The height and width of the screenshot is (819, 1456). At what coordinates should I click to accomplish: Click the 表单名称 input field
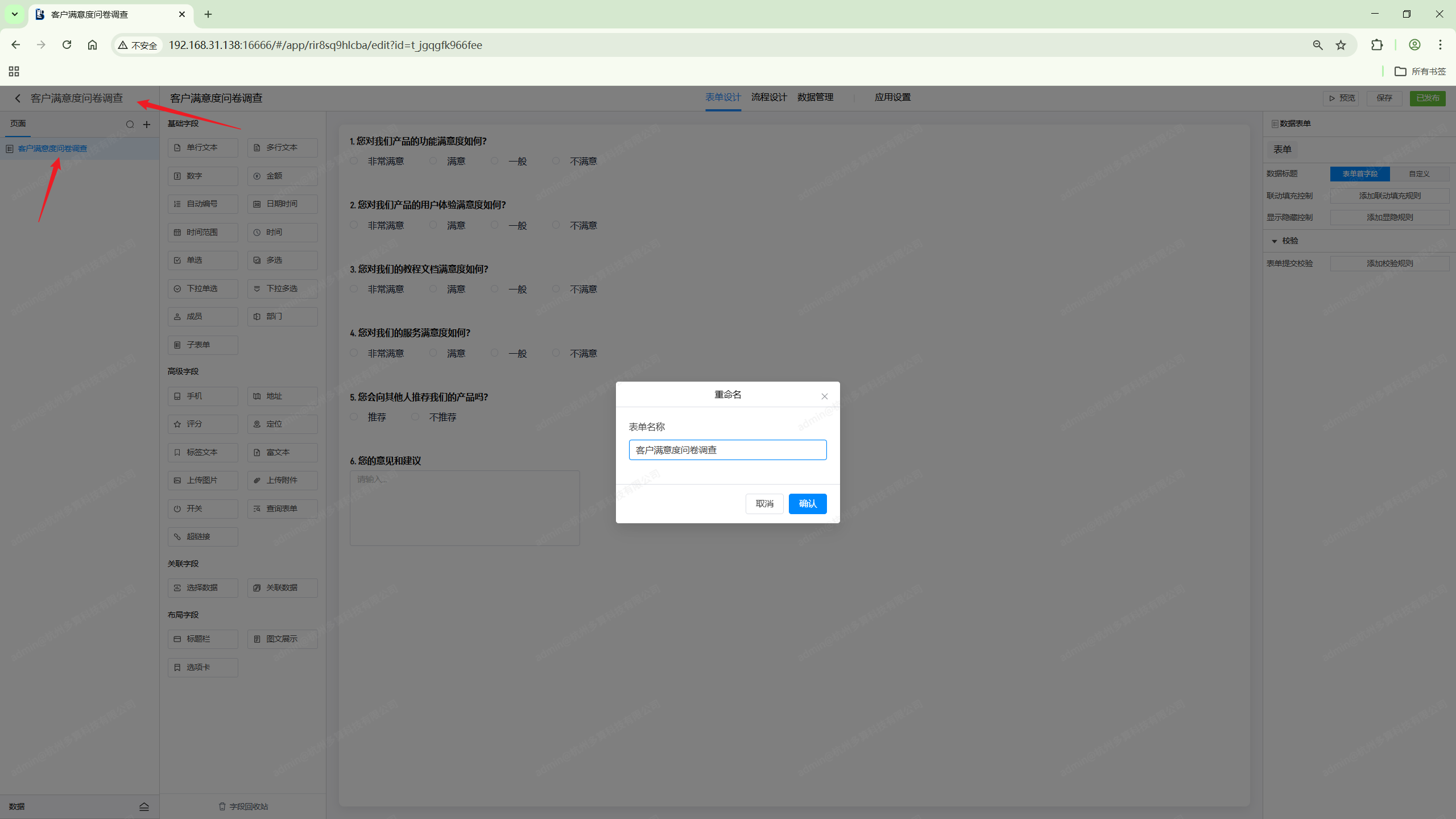coord(727,450)
